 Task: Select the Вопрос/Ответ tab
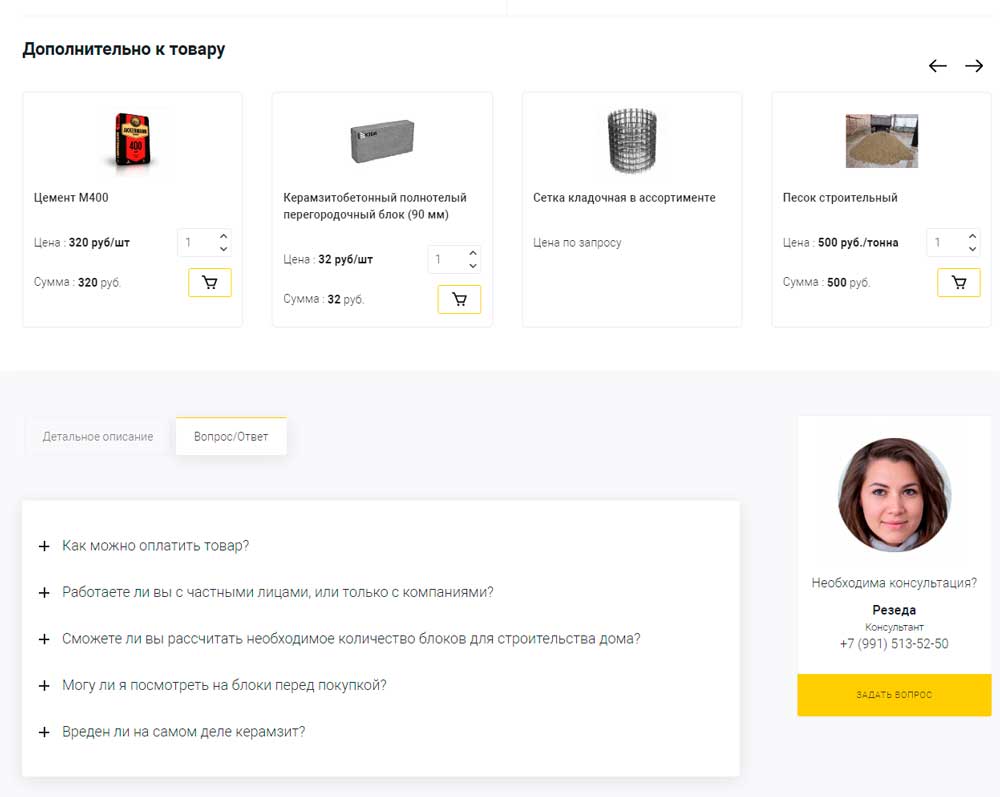pyautogui.click(x=231, y=437)
